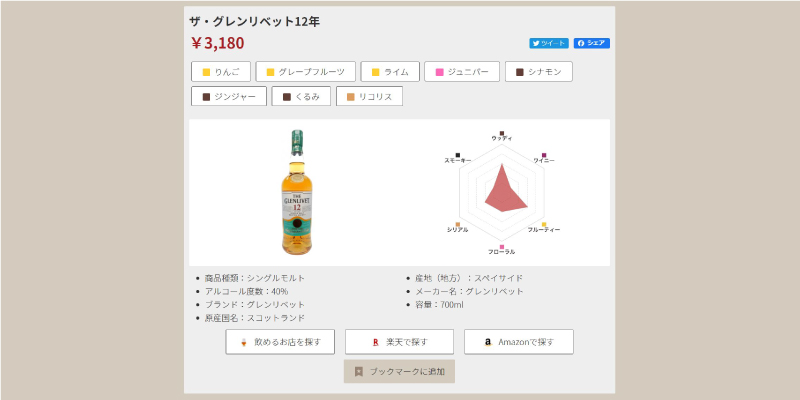
Task: Open the くるみ flavor tag
Action: tap(303, 97)
